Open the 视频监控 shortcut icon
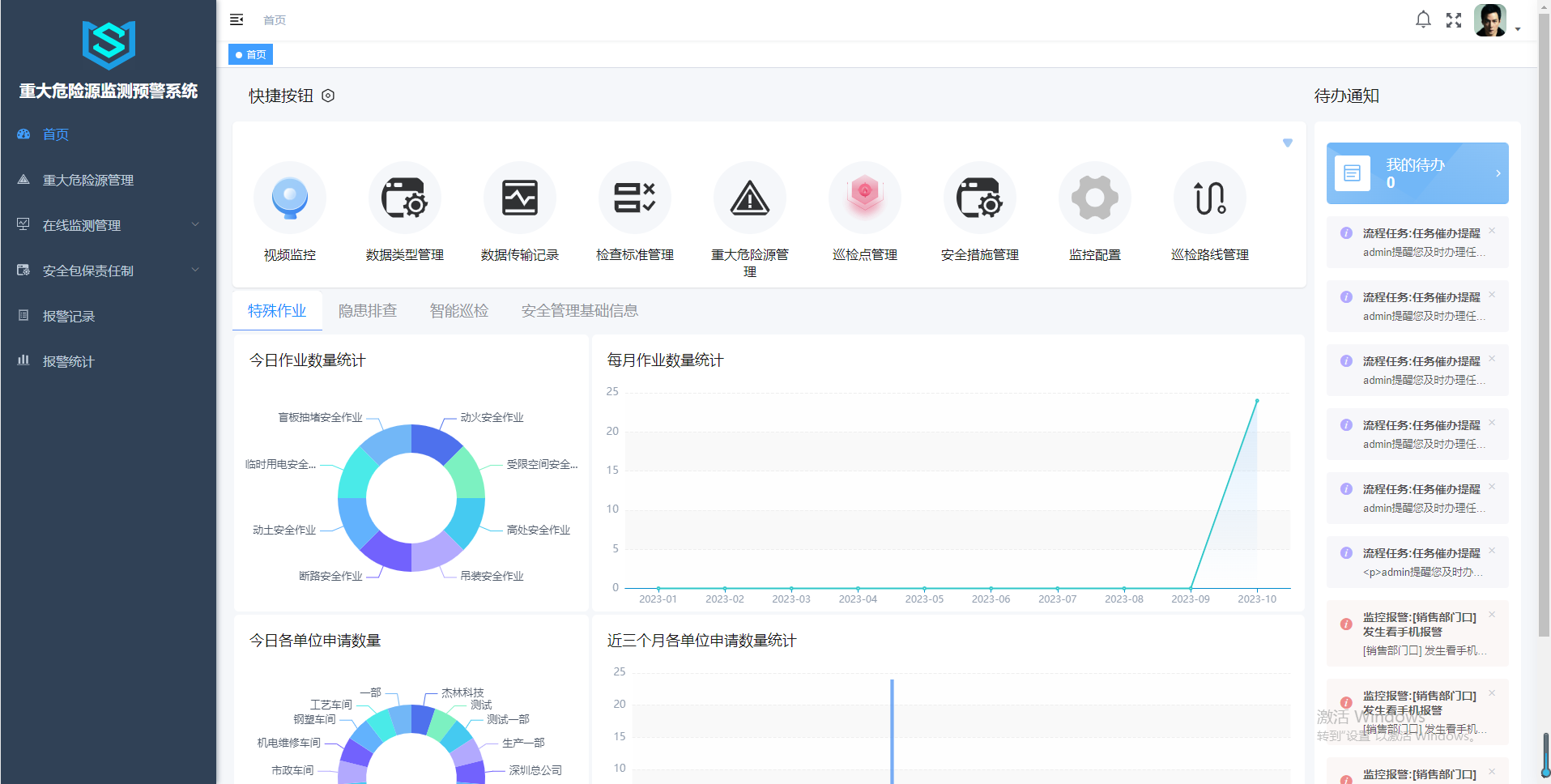 click(290, 198)
